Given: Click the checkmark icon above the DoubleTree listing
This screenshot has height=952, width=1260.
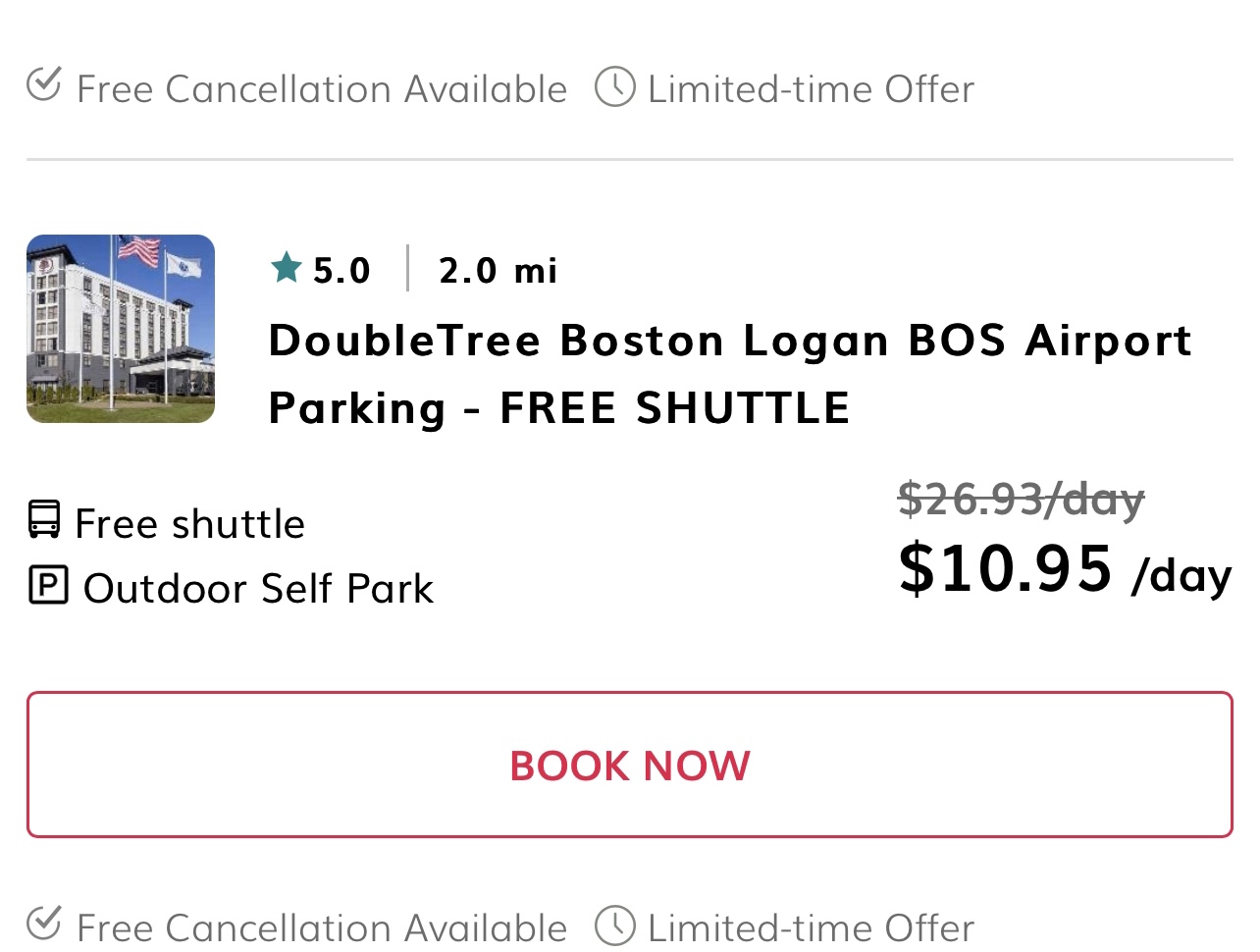Looking at the screenshot, I should pos(44,84).
